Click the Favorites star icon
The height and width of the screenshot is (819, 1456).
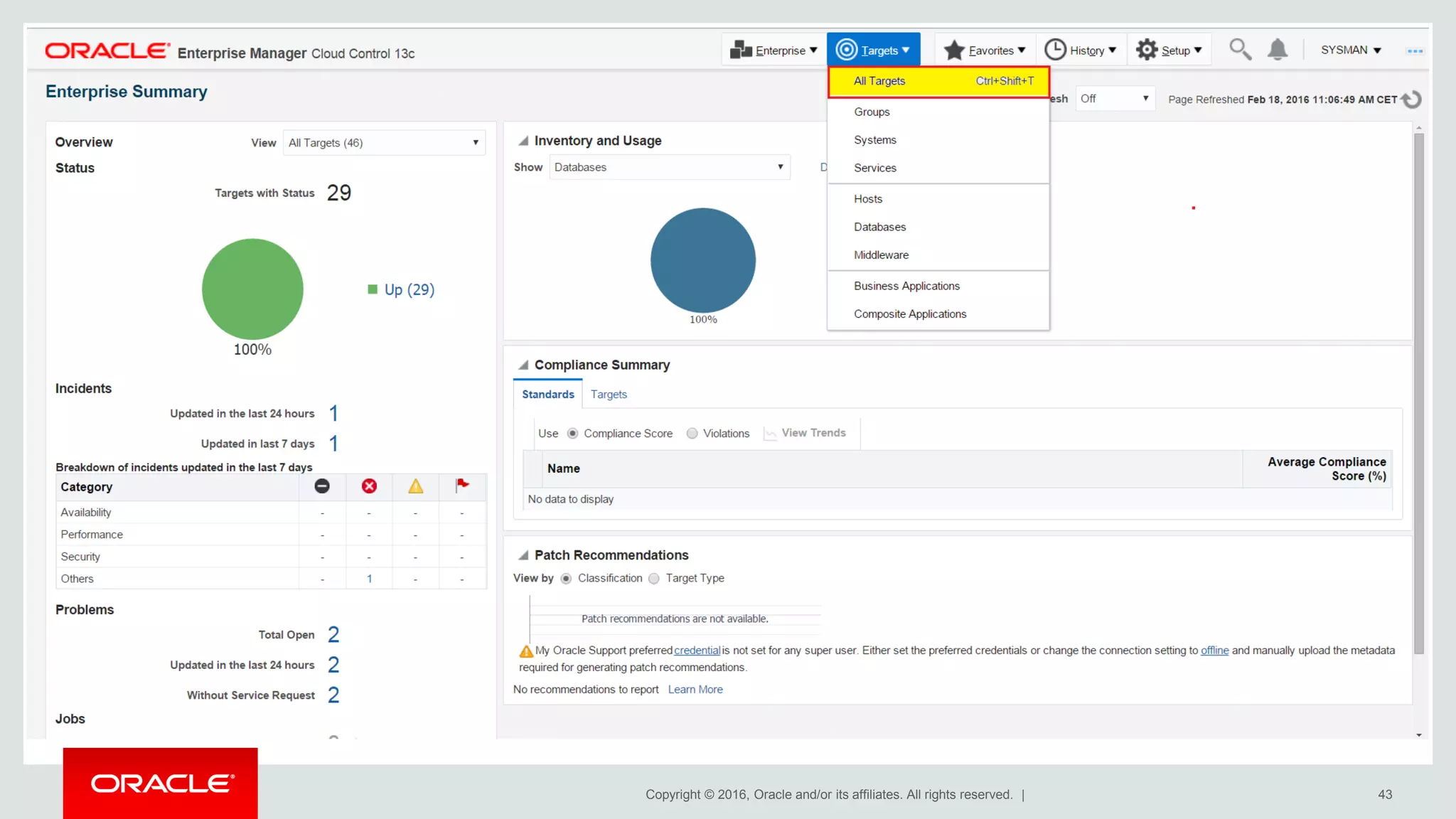[954, 50]
